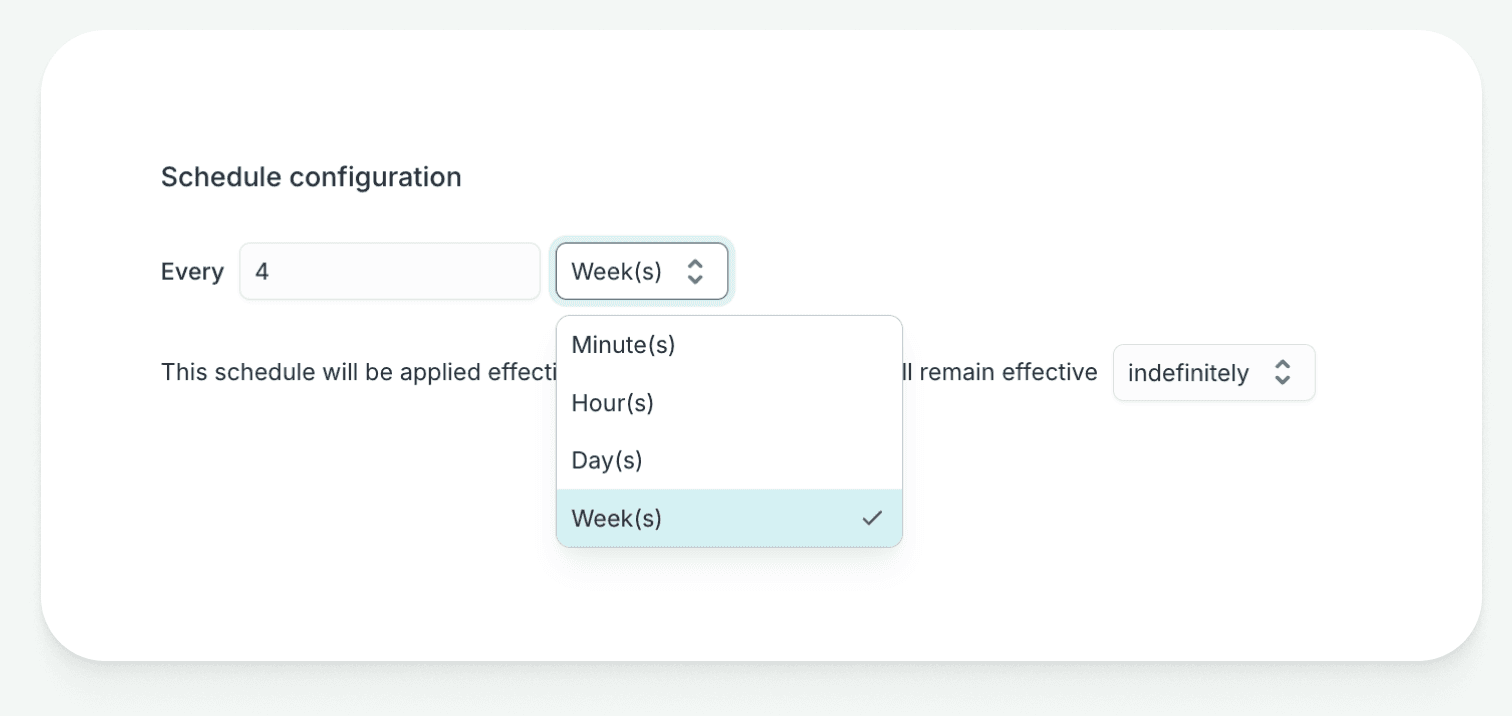The image size is (1512, 716).
Task: Click the indefinitely selector control
Action: (x=1214, y=372)
